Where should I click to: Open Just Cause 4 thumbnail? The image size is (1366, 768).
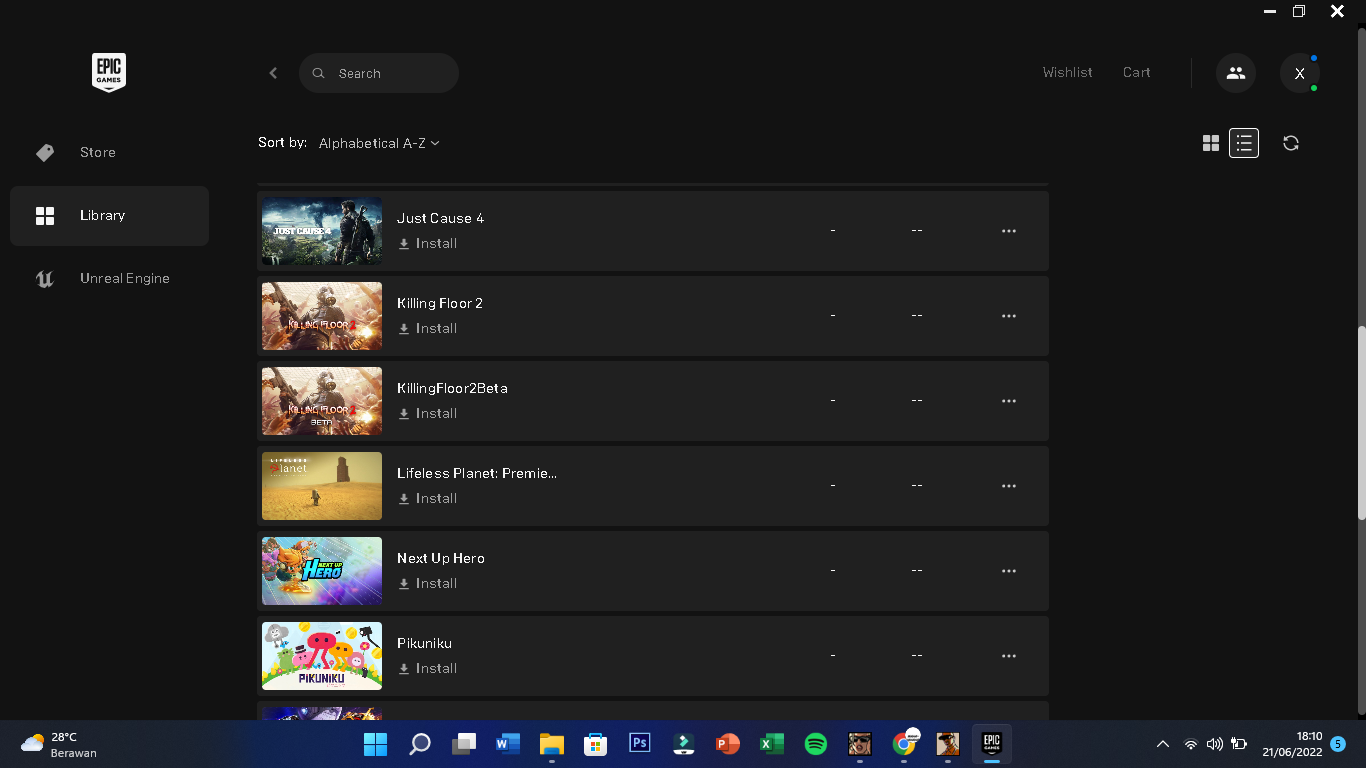click(322, 231)
